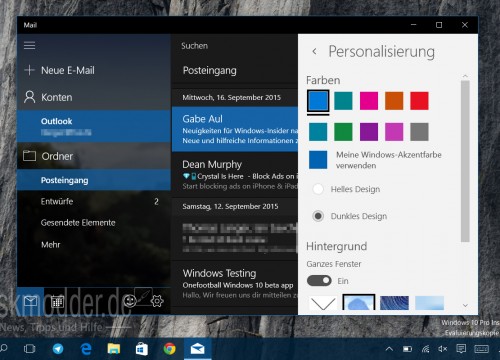Open the Dean Murphy email

[235, 175]
